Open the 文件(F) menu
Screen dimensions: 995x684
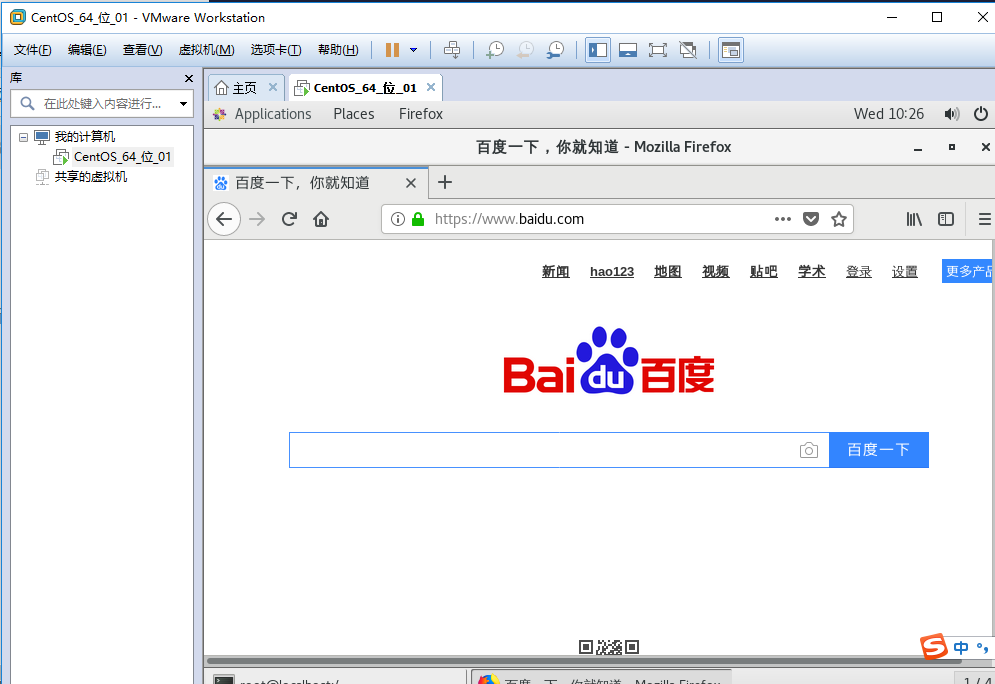[32, 49]
